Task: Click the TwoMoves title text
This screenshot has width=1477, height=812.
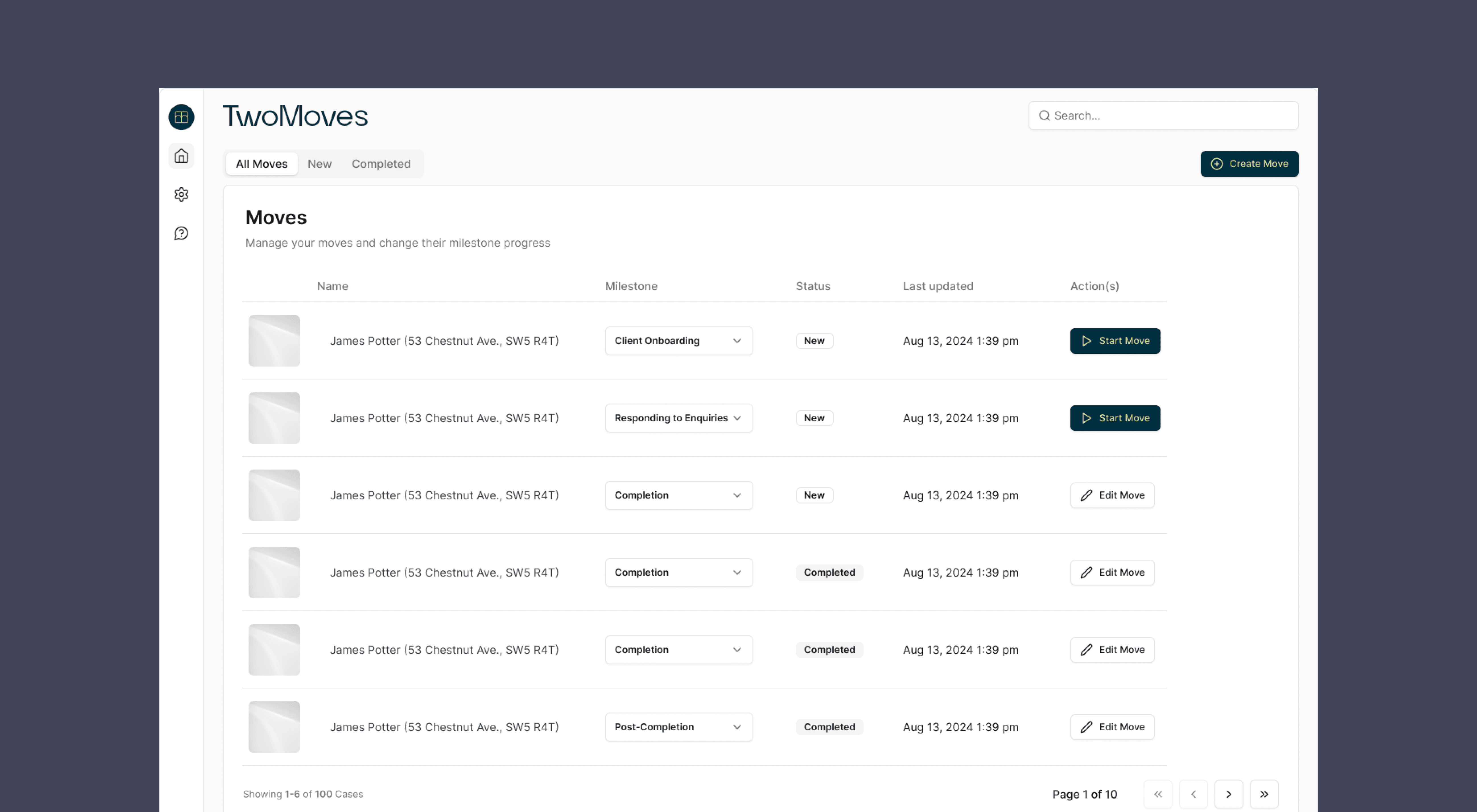Action: click(295, 116)
